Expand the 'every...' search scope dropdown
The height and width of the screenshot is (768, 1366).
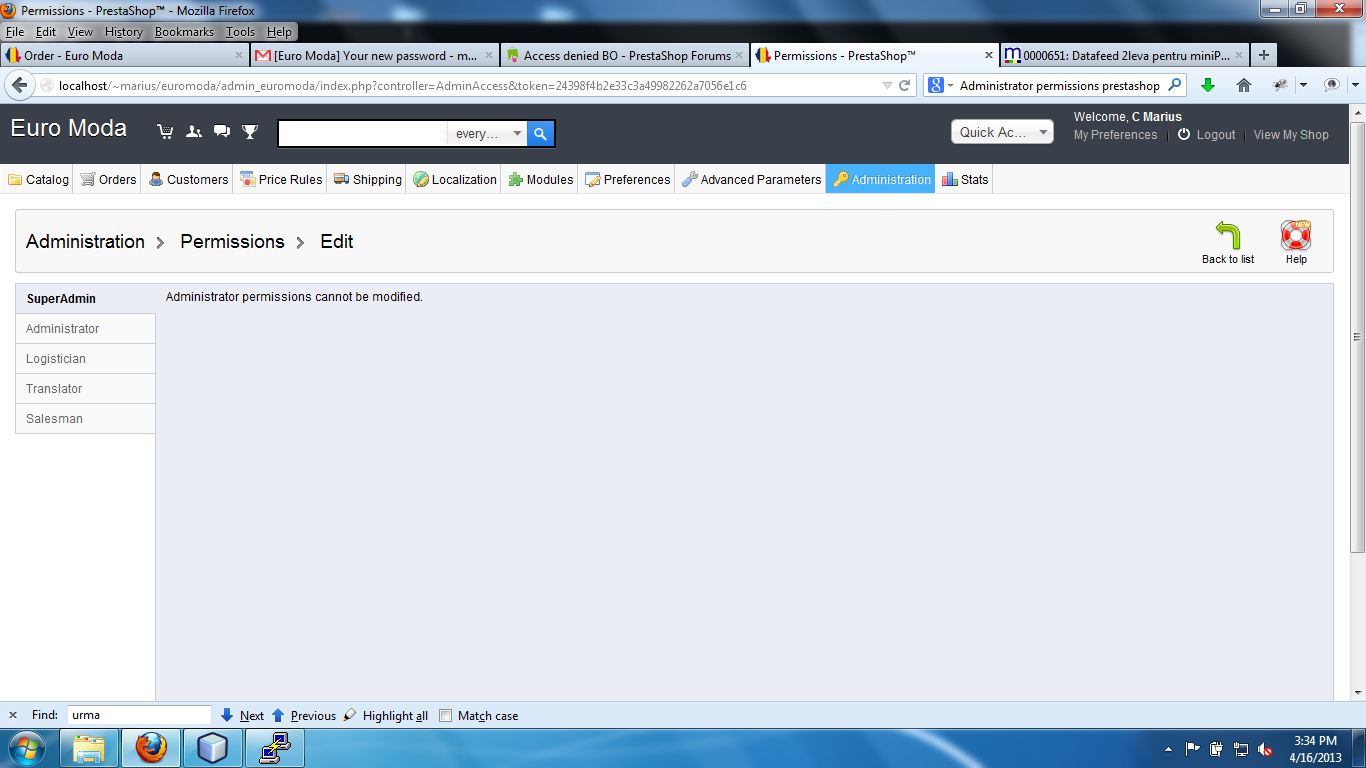[x=487, y=133]
